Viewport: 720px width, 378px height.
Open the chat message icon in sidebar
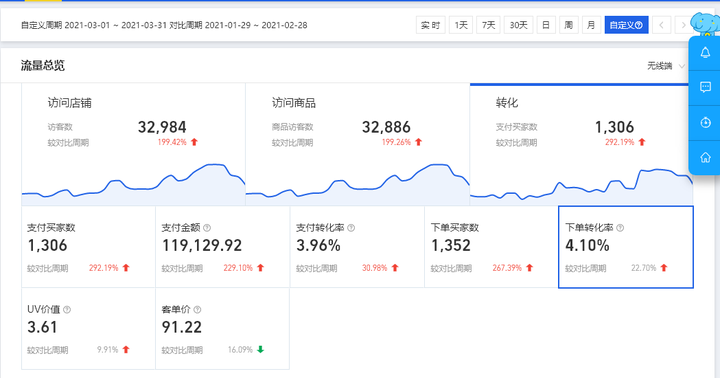(x=705, y=87)
